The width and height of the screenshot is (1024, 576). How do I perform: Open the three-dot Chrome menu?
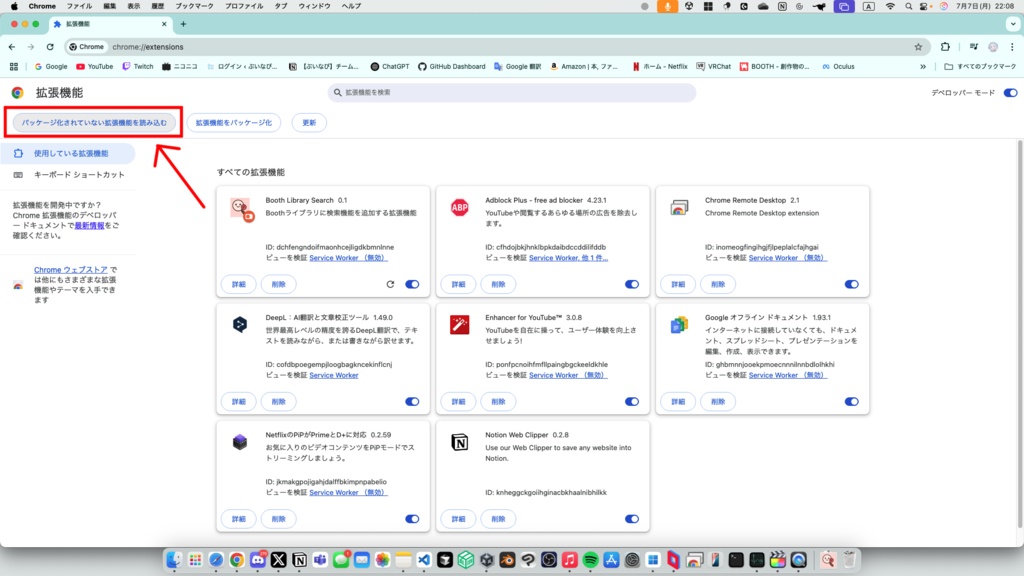1012,46
